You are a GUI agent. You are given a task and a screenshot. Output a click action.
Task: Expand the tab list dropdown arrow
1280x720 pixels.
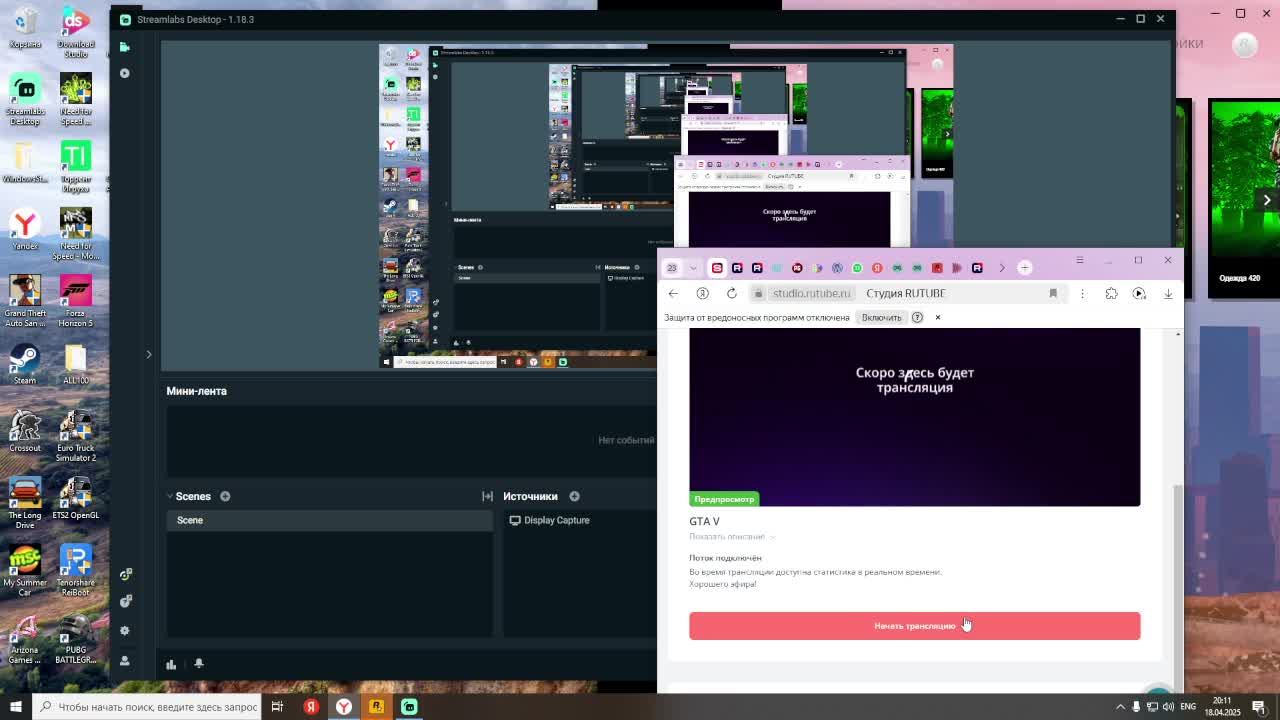point(693,268)
